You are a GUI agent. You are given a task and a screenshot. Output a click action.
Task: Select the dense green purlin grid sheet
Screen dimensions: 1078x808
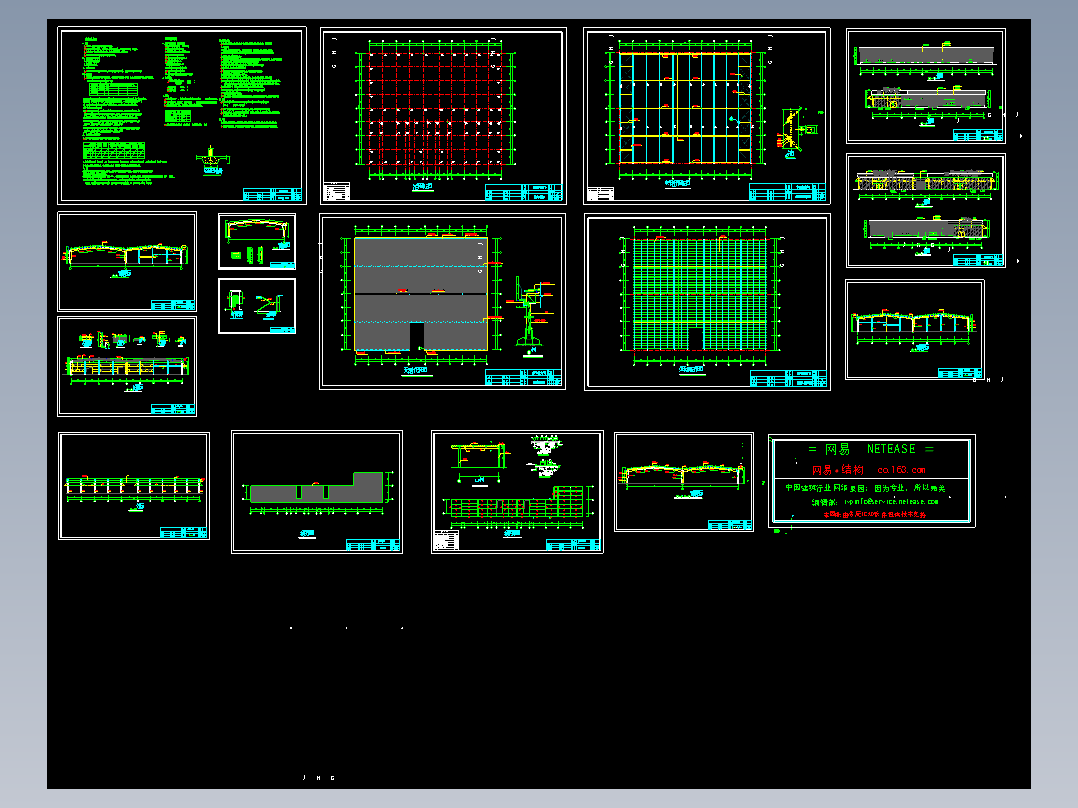pyautogui.click(x=707, y=302)
